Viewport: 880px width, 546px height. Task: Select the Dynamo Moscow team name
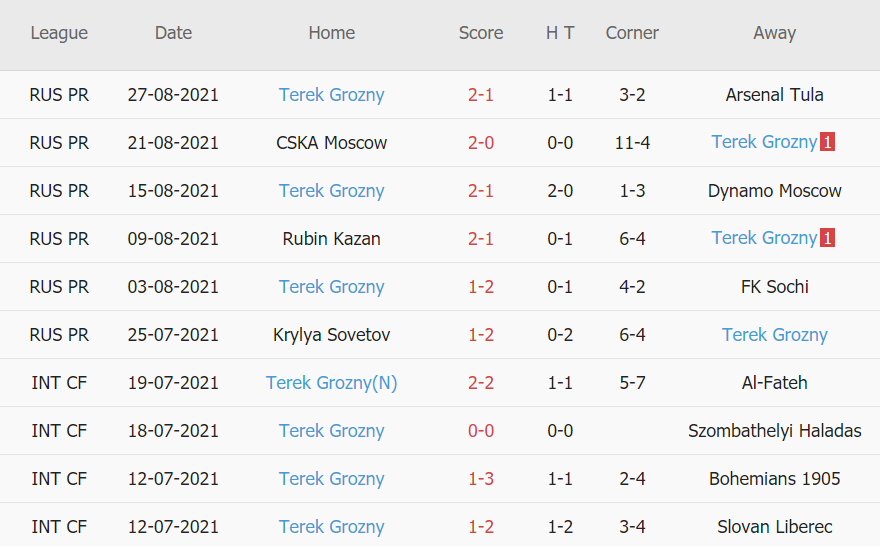pyautogui.click(x=774, y=191)
